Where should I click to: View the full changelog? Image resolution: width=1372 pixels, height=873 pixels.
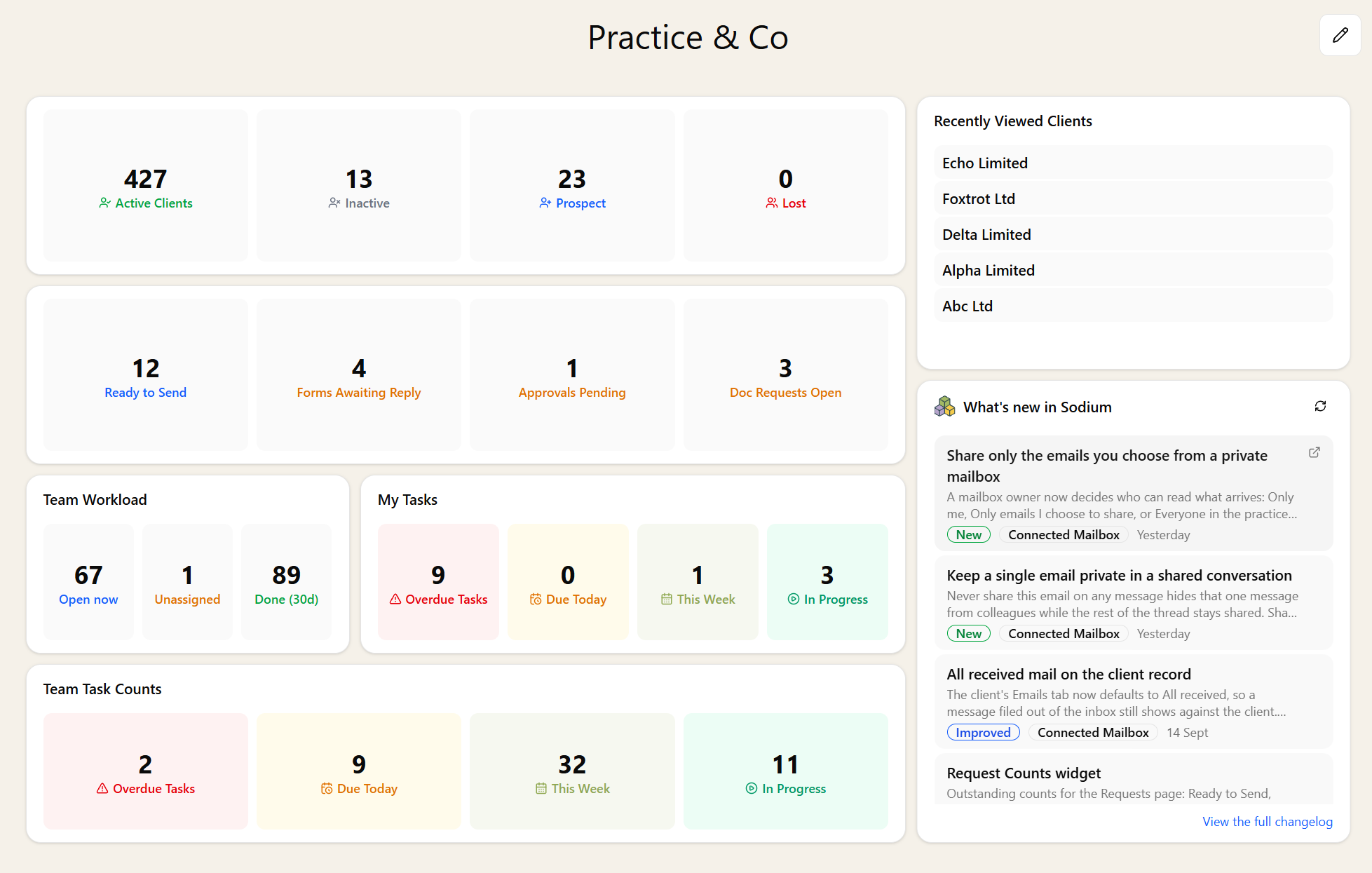coord(1268,821)
